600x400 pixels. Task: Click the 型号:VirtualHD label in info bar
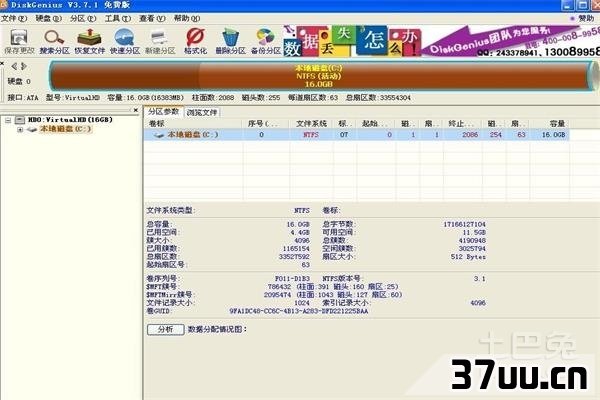pyautogui.click(x=73, y=98)
